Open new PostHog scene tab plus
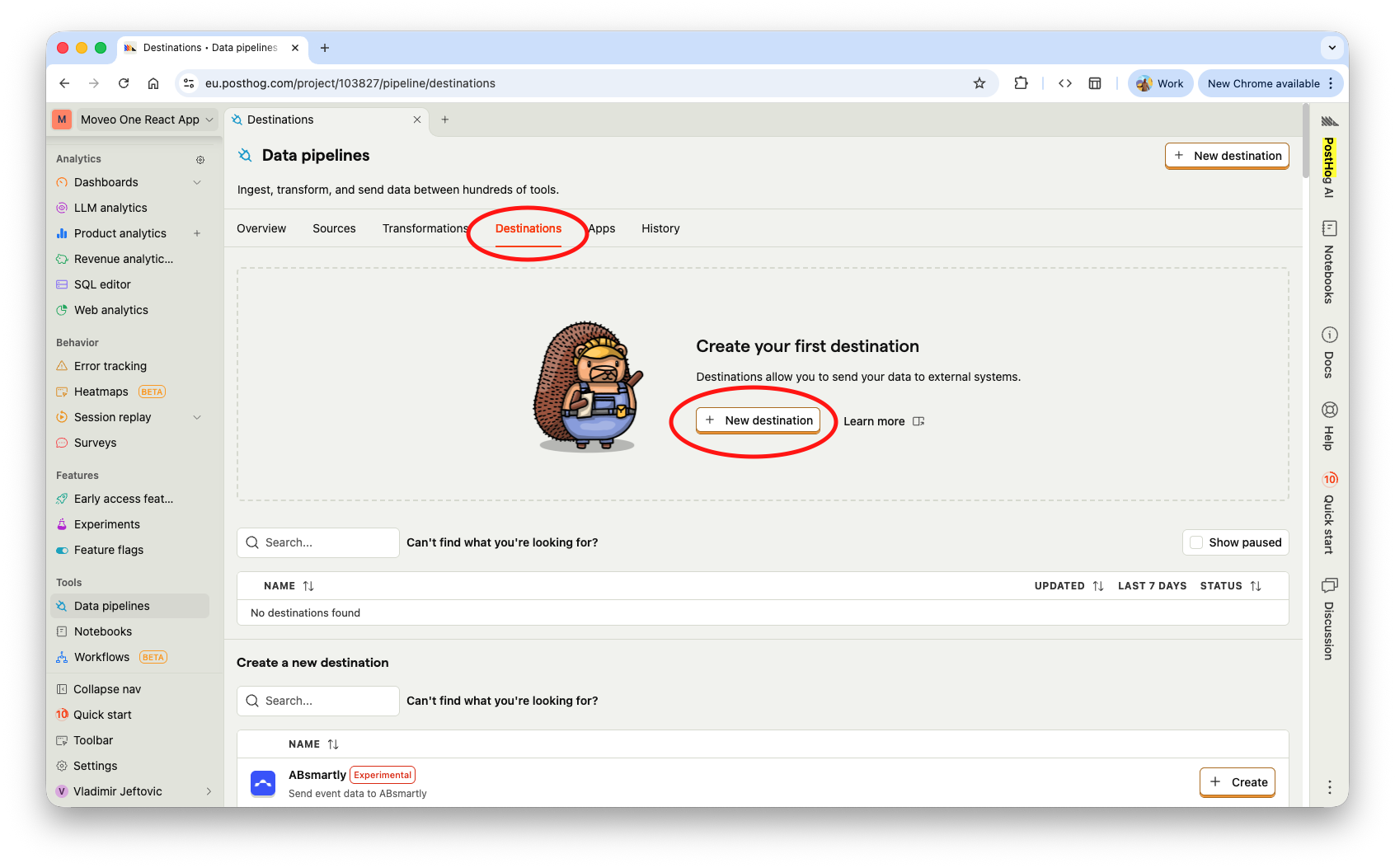The width and height of the screenshot is (1395, 868). pos(445,120)
